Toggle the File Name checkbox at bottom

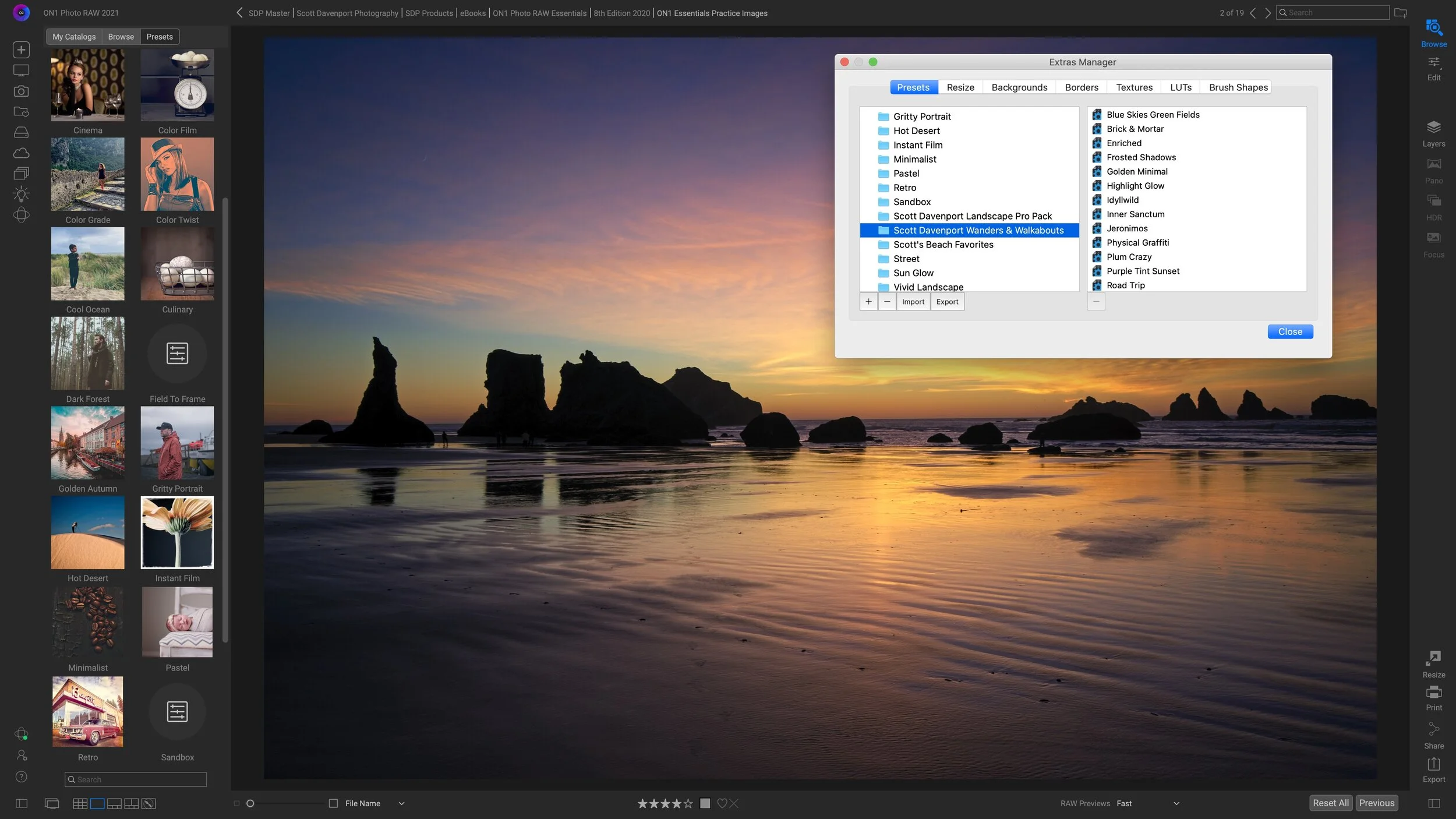333,803
